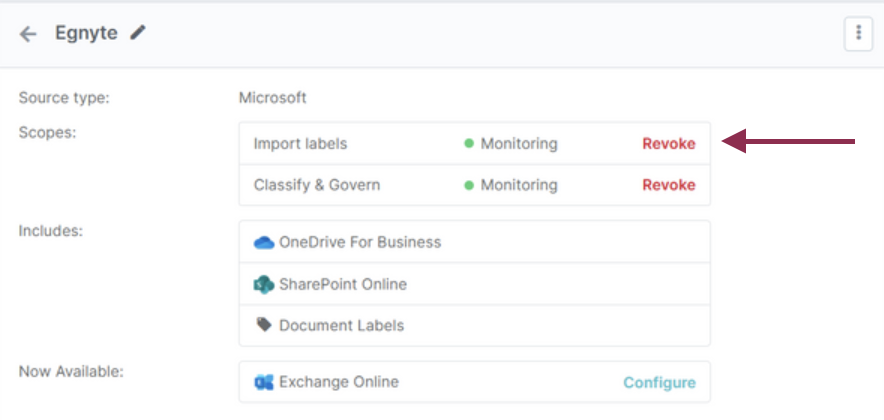The height and width of the screenshot is (420, 884).
Task: Click the Document Labels tag icon
Action: (x=264, y=325)
